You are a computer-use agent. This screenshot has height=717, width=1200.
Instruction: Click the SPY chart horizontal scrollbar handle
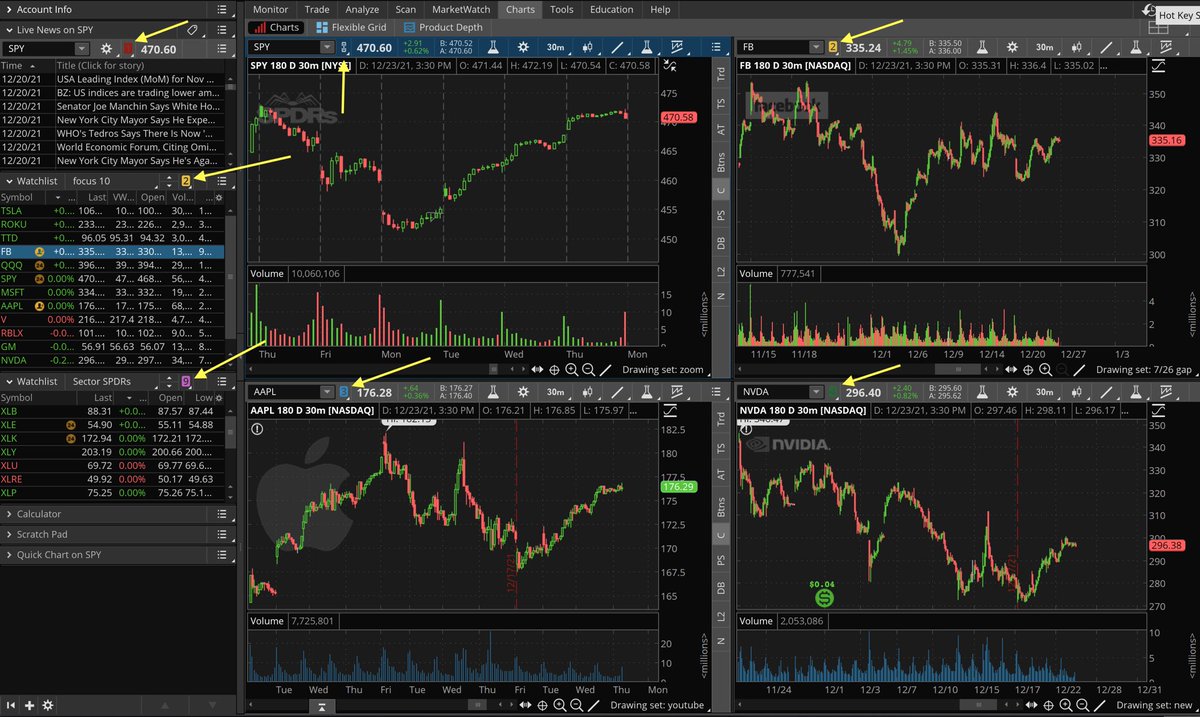[x=494, y=369]
